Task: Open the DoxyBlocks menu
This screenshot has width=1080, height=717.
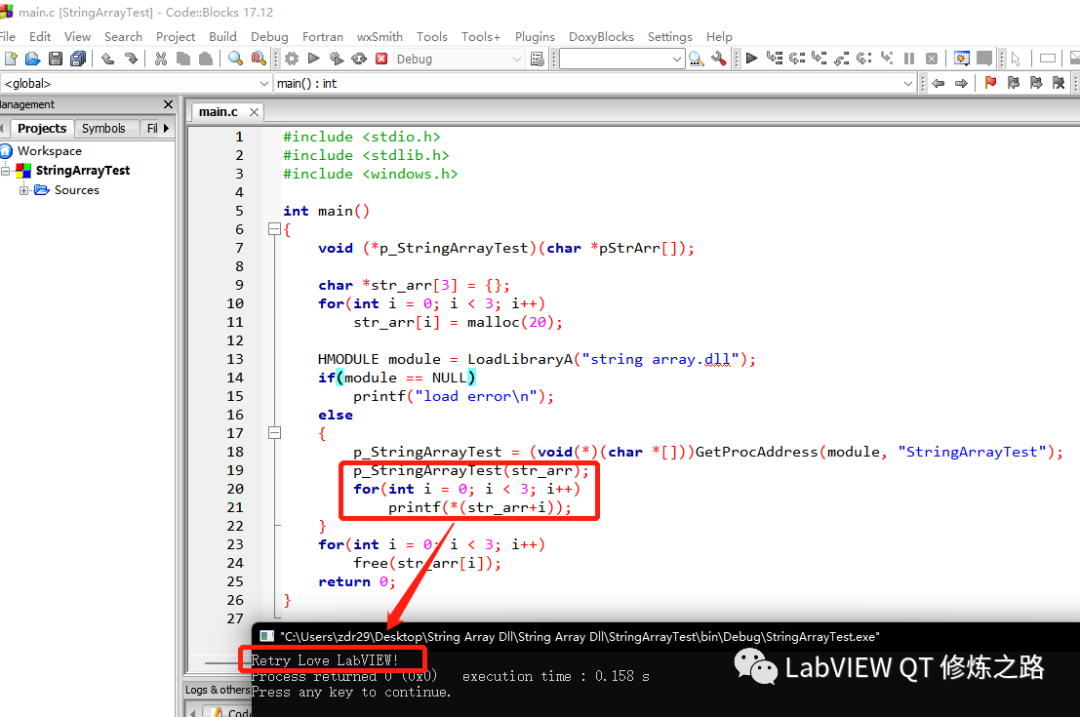Action: tap(601, 37)
